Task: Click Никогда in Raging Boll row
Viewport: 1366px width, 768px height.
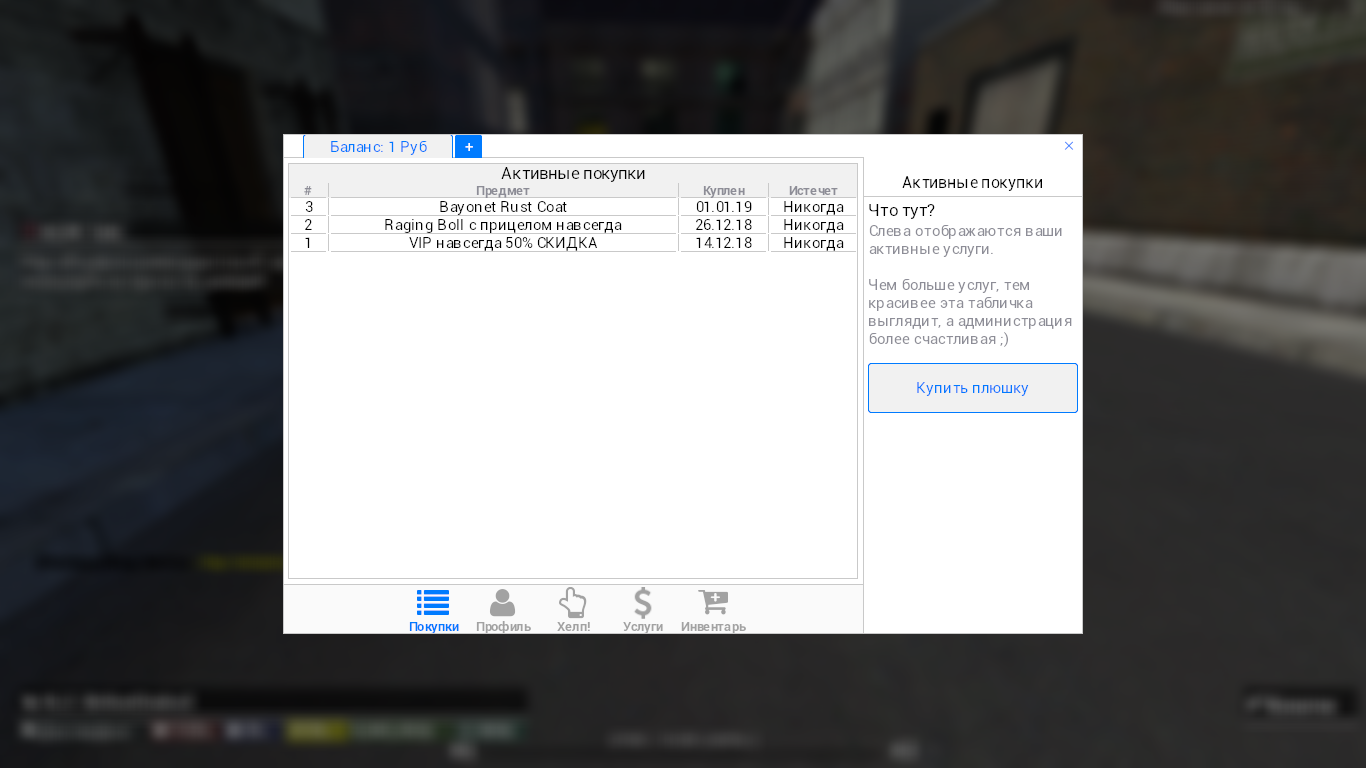Action: (x=814, y=225)
